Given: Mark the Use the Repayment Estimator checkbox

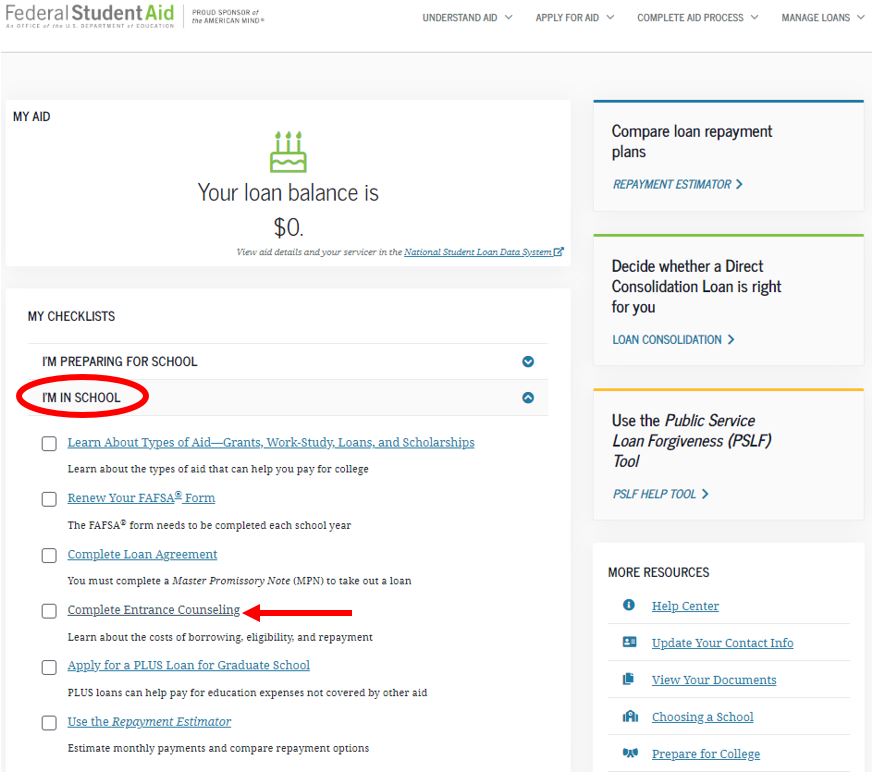Looking at the screenshot, I should 49,723.
